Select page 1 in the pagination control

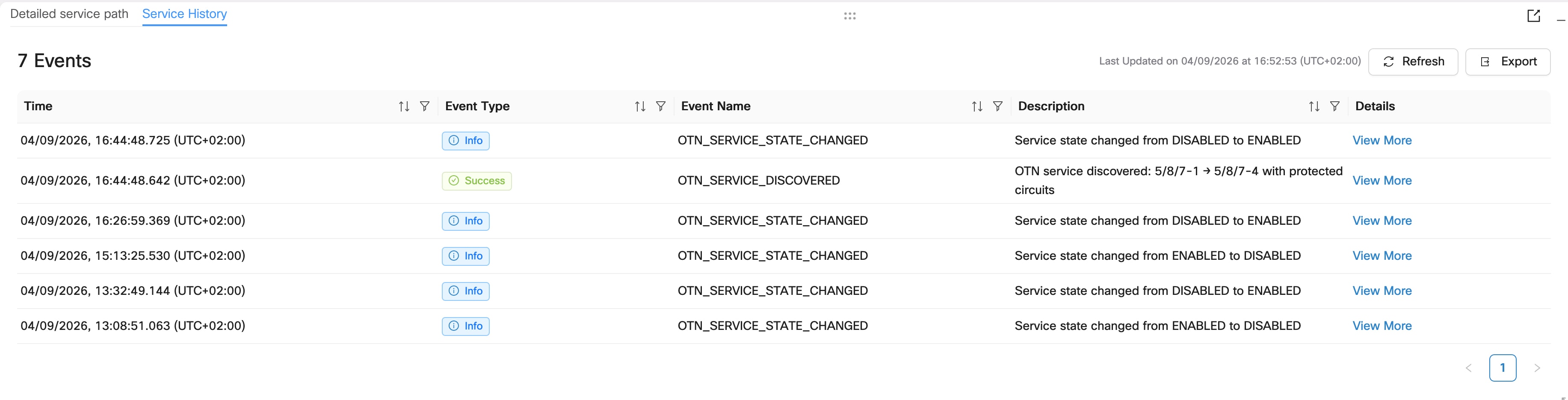coord(1503,368)
